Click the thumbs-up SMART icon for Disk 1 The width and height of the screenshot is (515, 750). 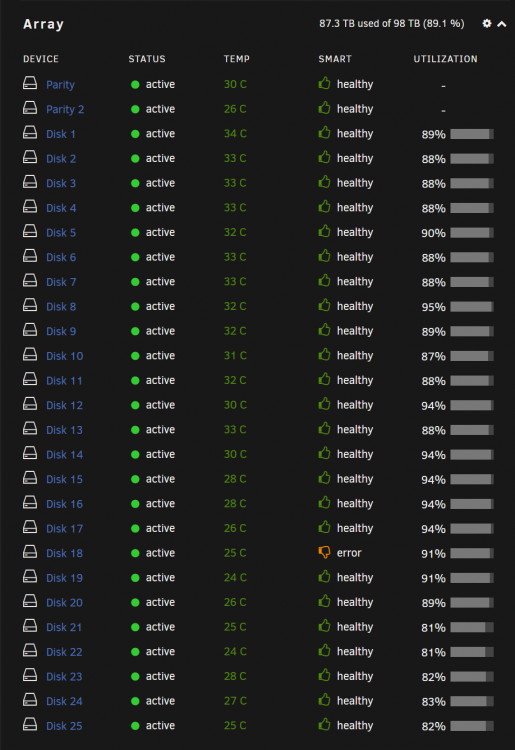[324, 132]
